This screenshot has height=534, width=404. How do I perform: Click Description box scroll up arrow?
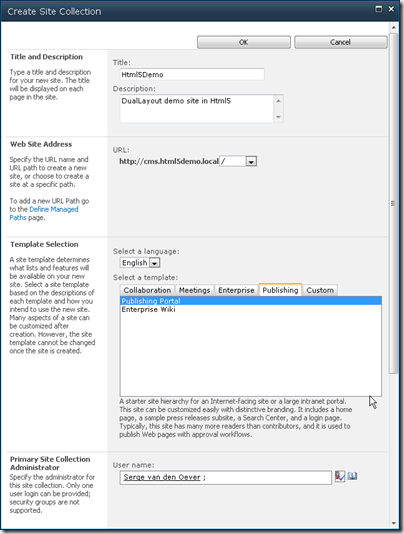click(x=278, y=101)
